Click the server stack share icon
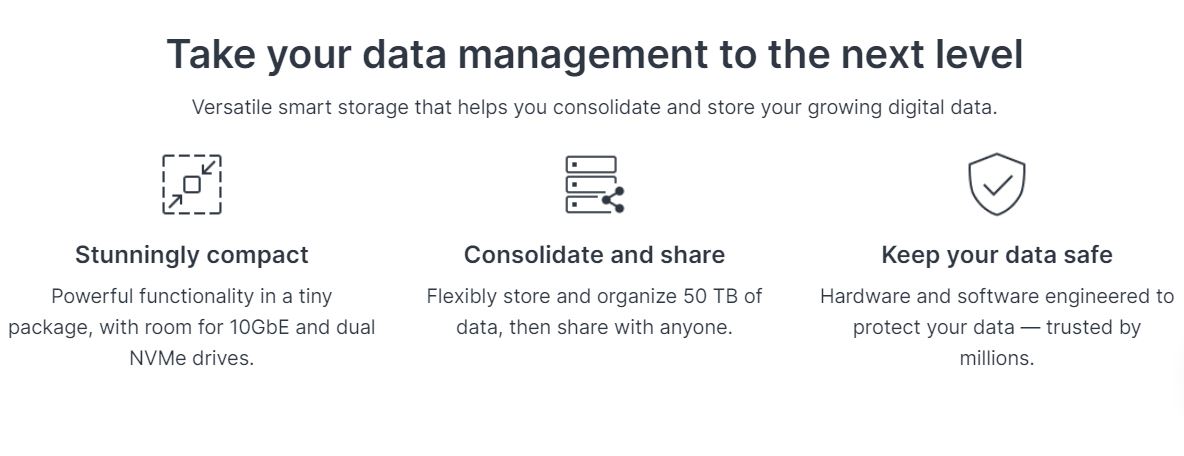Screen dimensions: 1184x456 [595, 184]
